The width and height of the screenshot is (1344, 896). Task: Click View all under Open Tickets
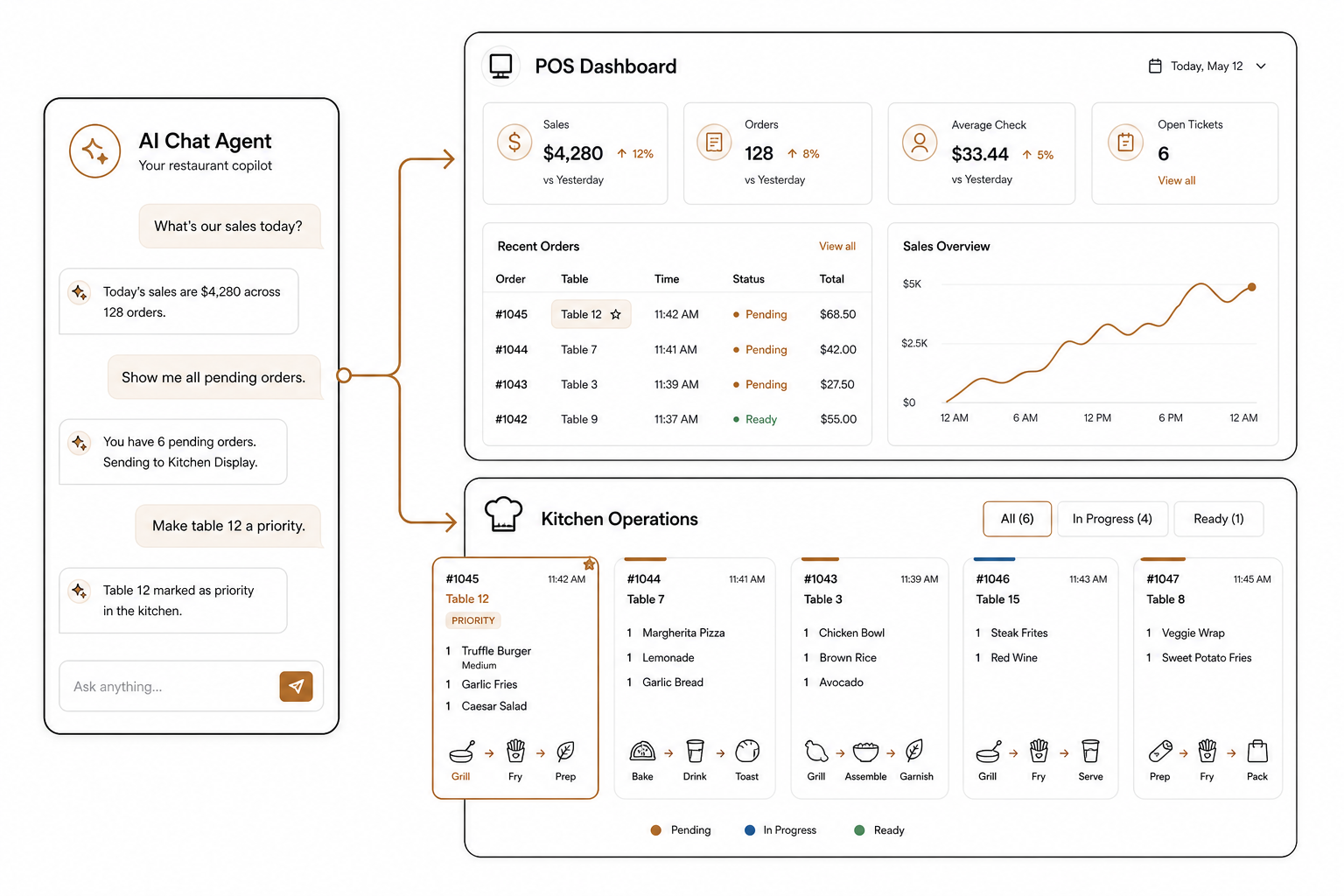click(1177, 180)
